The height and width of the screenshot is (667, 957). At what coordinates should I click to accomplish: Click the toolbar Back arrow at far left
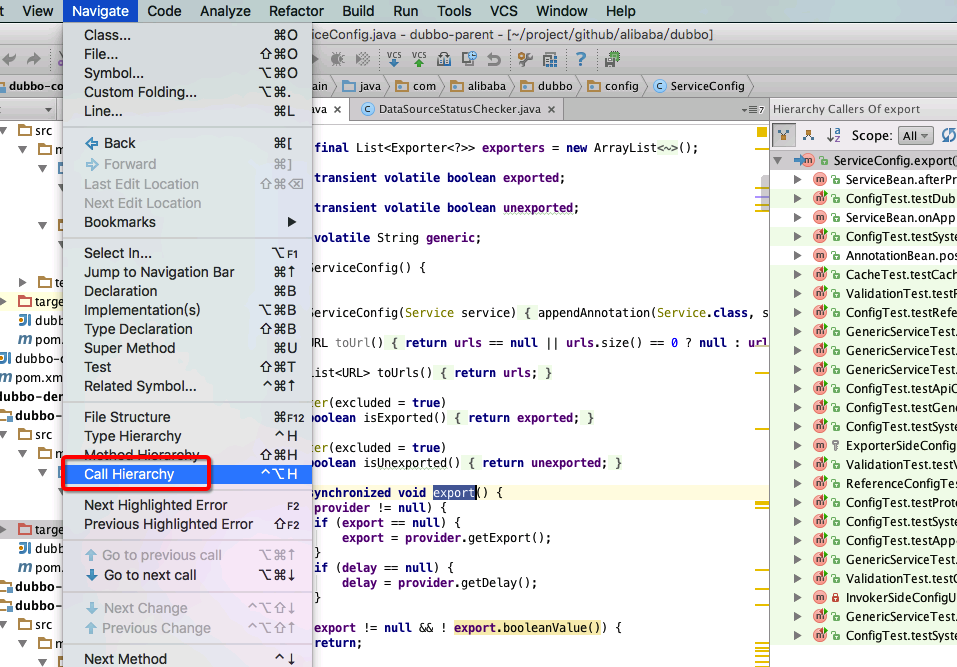(x=9, y=59)
